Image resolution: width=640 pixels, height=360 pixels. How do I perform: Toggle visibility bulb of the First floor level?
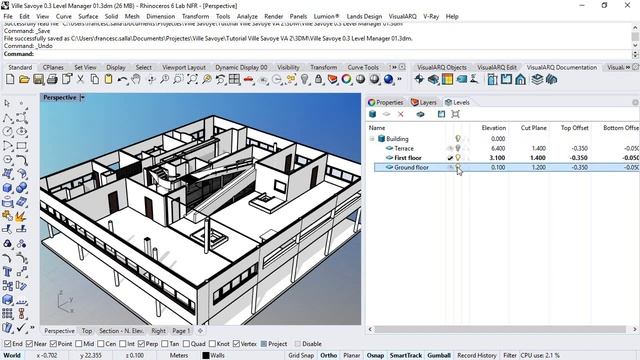(458, 158)
